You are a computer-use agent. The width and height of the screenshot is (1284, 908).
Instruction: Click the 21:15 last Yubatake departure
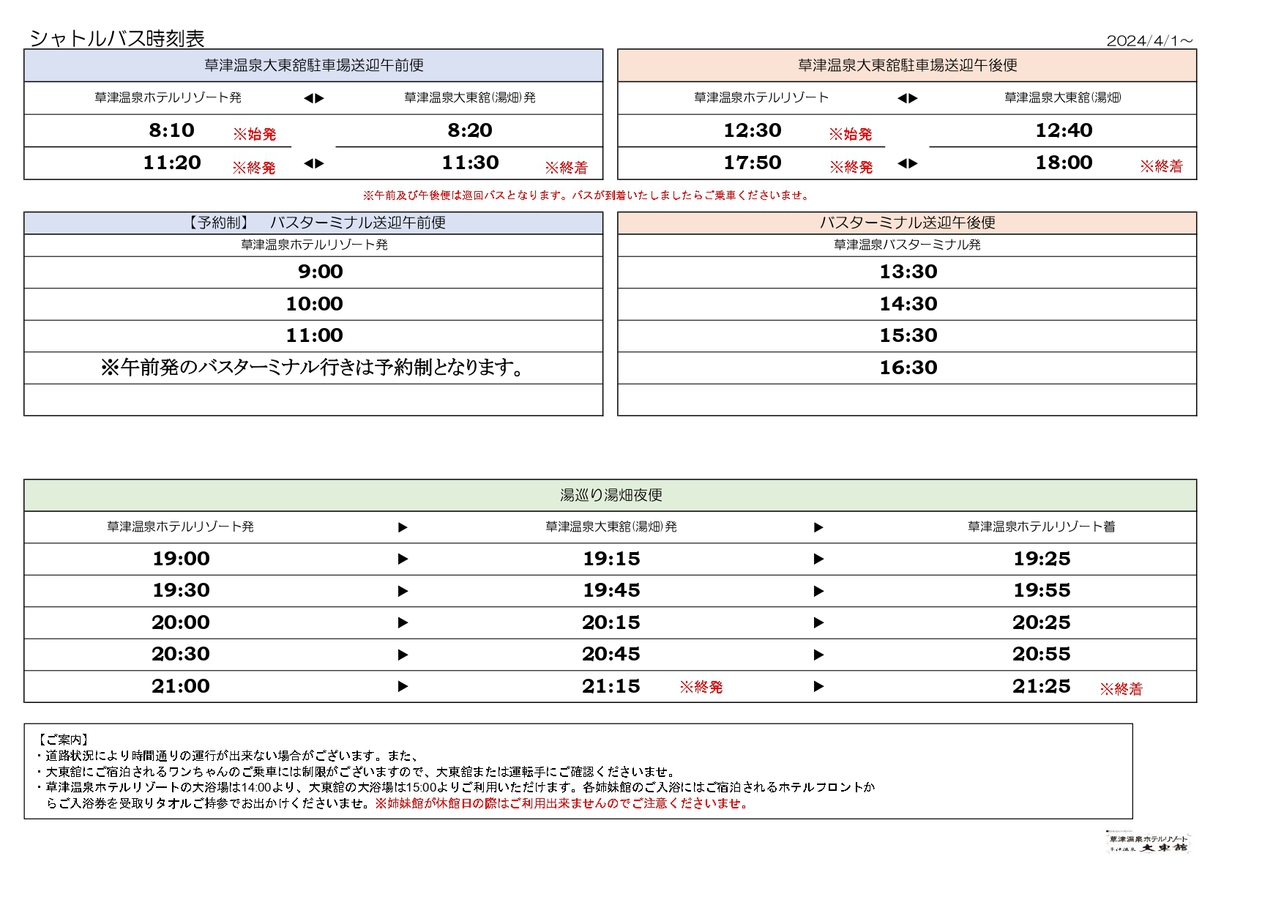611,686
